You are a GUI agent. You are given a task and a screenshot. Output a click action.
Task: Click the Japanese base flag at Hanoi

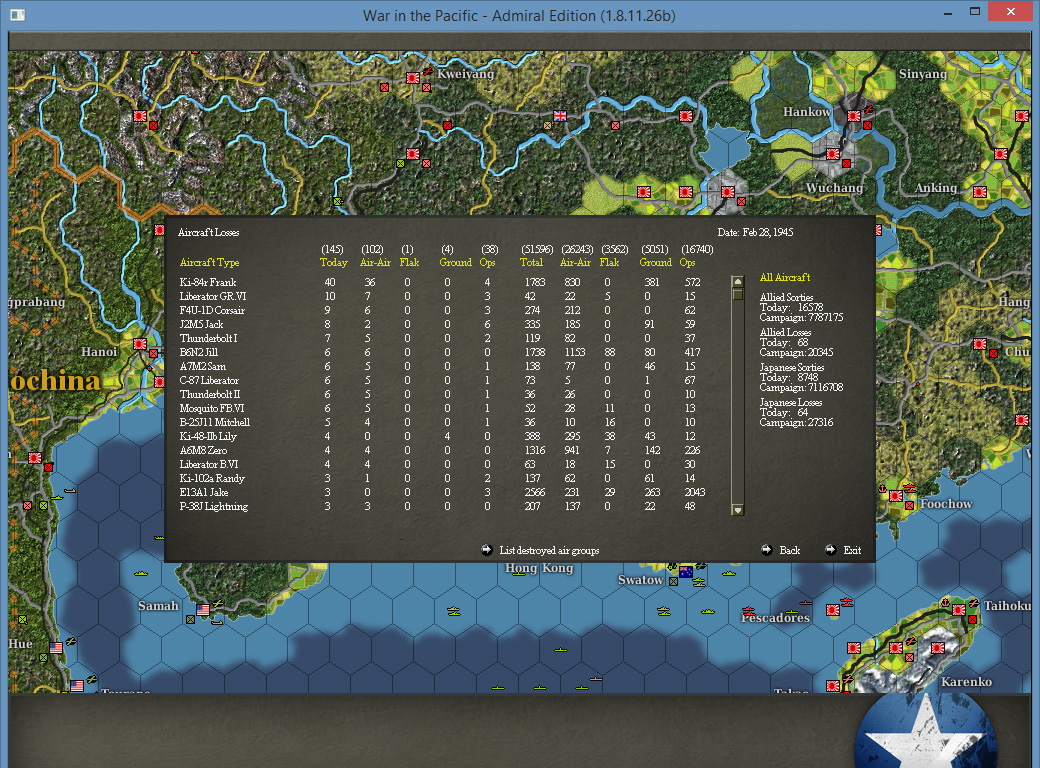[x=139, y=344]
